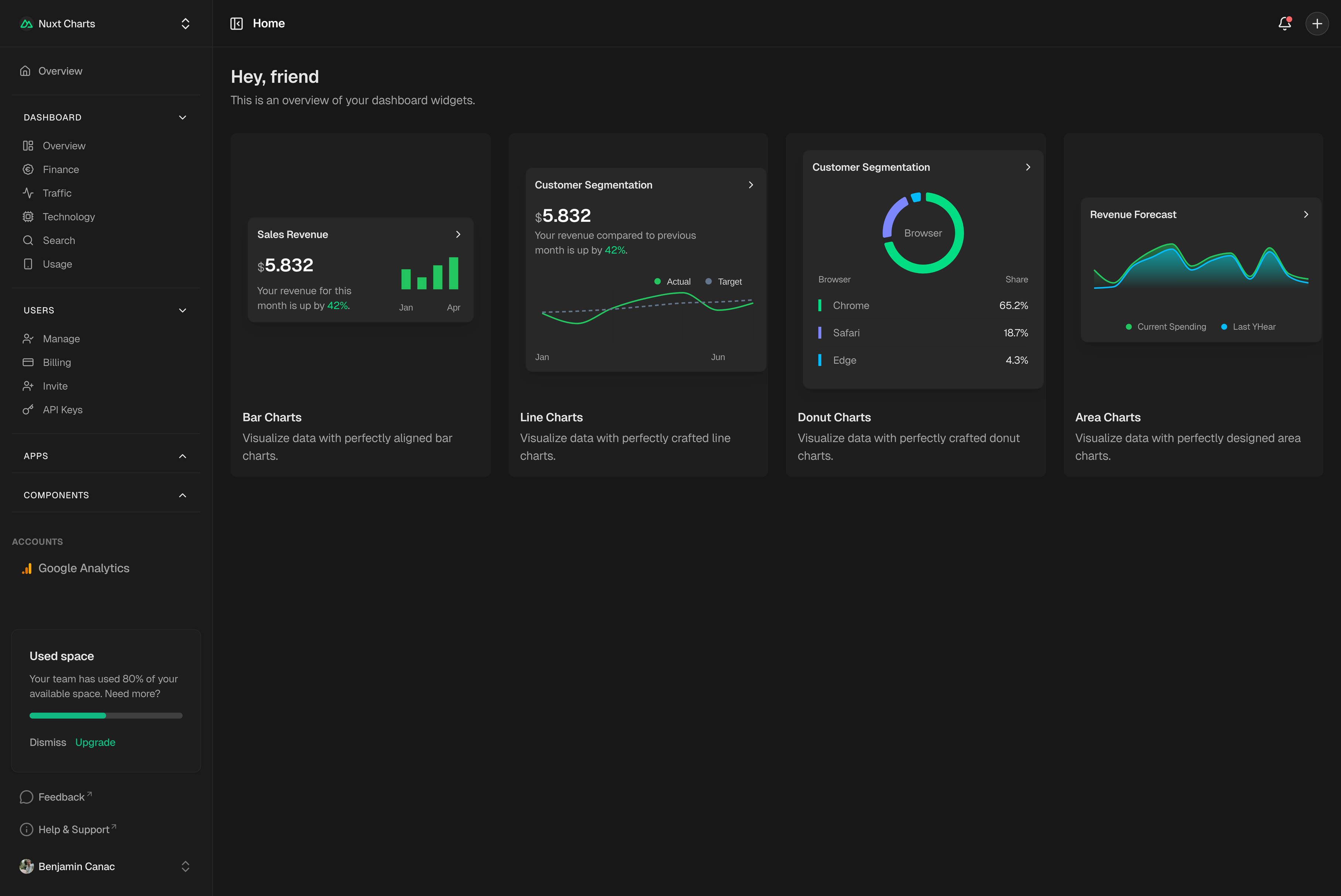Click the Billing credit card icon

point(28,362)
